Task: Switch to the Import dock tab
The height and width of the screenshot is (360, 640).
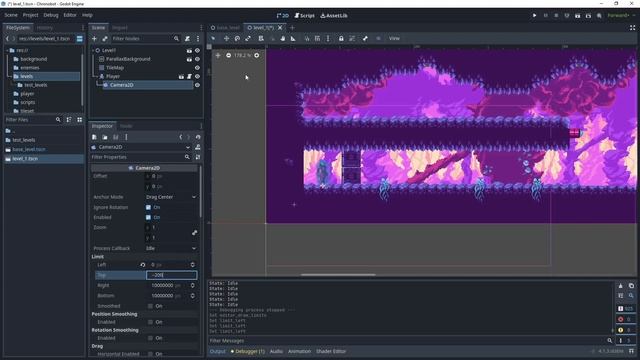Action: click(x=120, y=28)
